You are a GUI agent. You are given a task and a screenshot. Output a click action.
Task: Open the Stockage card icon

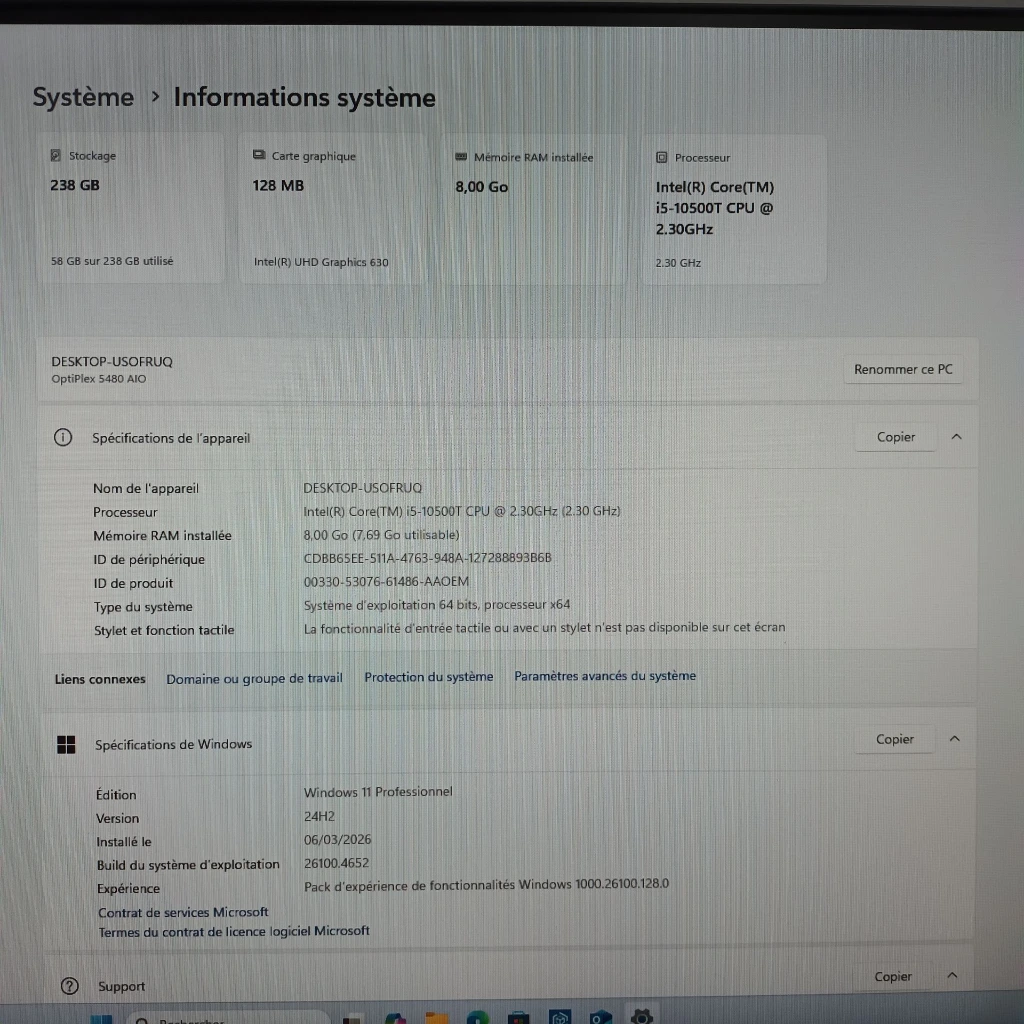click(x=56, y=156)
